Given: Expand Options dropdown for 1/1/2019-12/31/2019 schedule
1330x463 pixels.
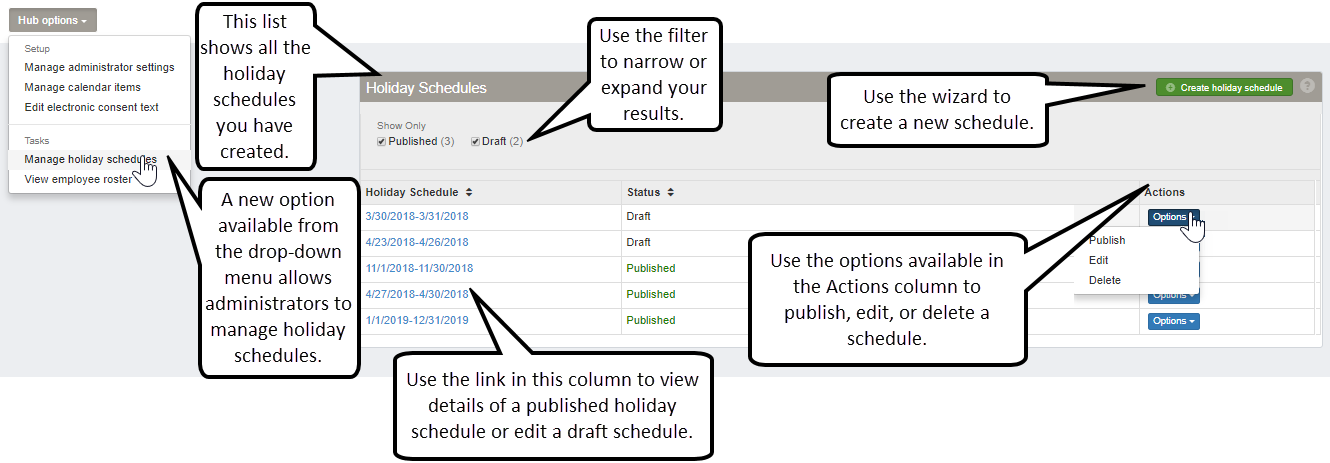Looking at the screenshot, I should pos(1173,321).
